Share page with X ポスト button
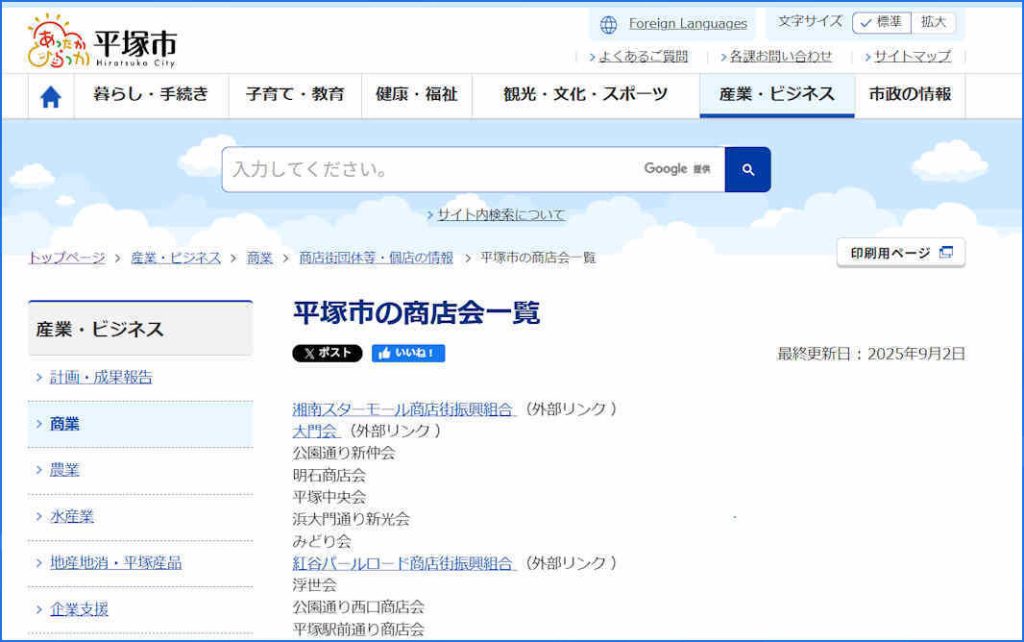This screenshot has width=1024, height=642. point(327,353)
